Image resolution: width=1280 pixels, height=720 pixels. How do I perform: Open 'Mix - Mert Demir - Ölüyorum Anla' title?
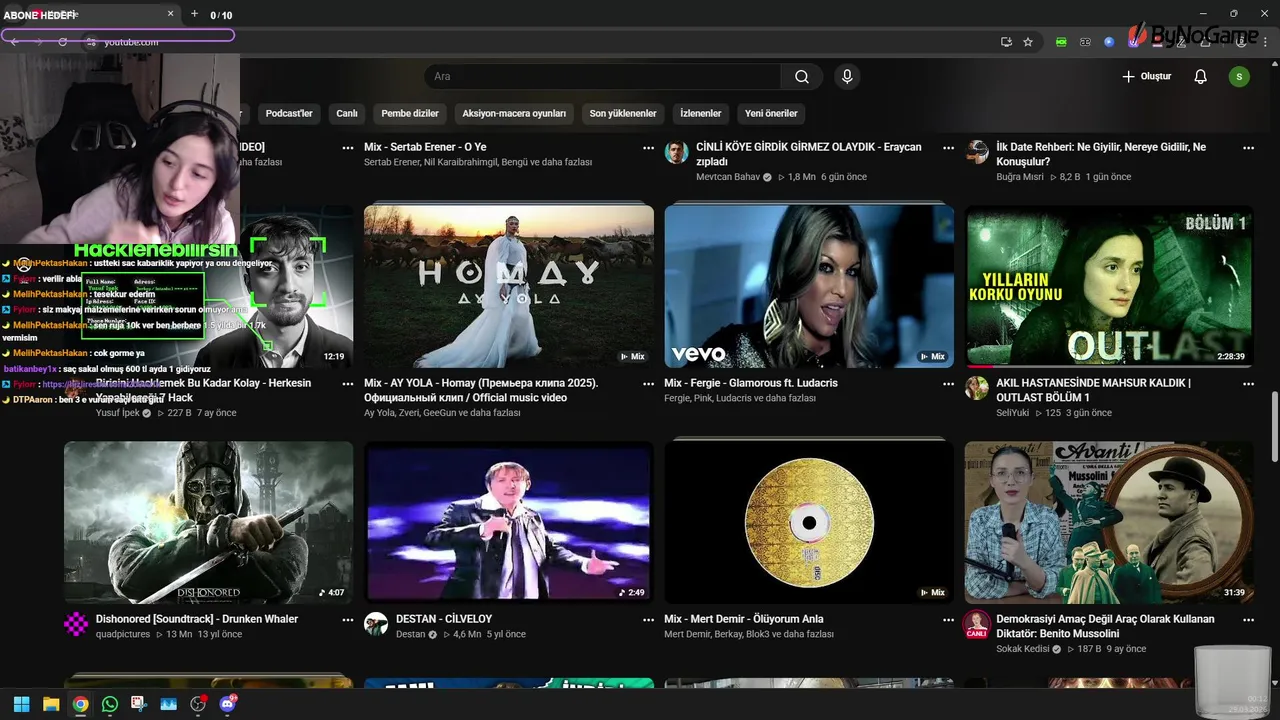point(744,619)
